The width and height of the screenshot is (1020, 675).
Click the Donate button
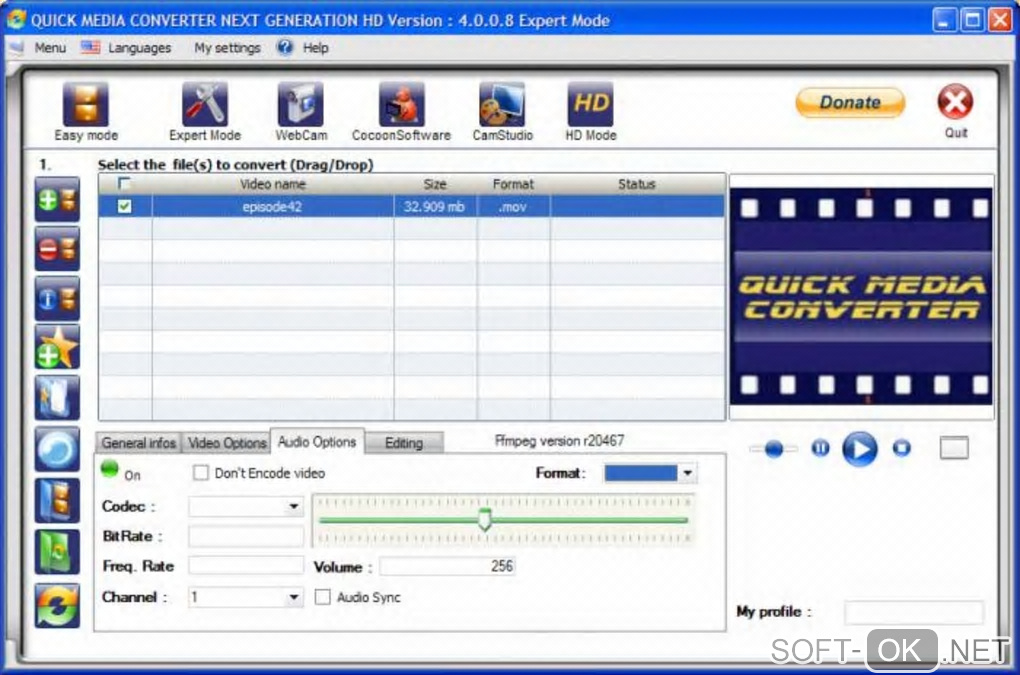(850, 102)
